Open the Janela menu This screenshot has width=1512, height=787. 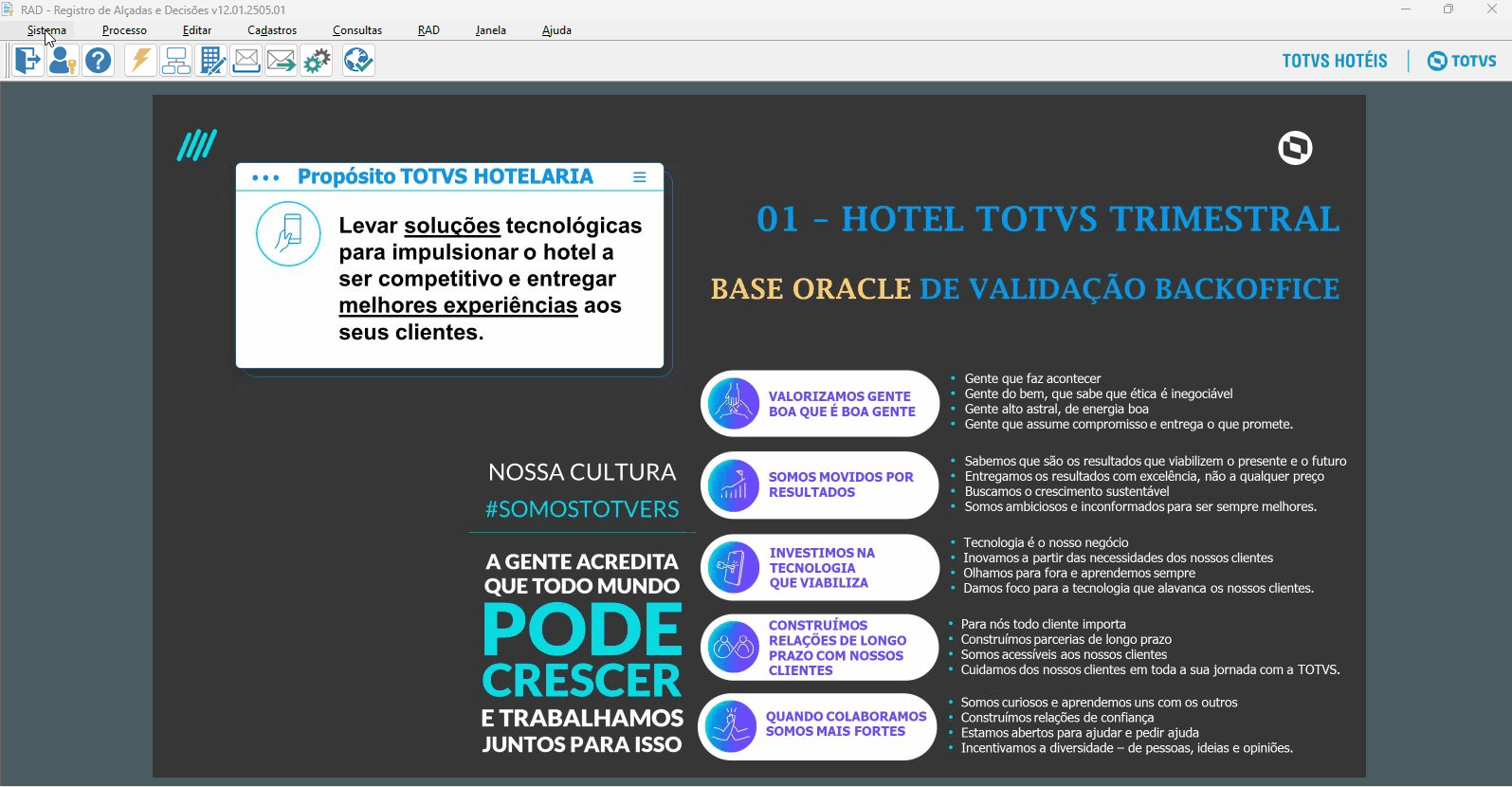tap(491, 30)
